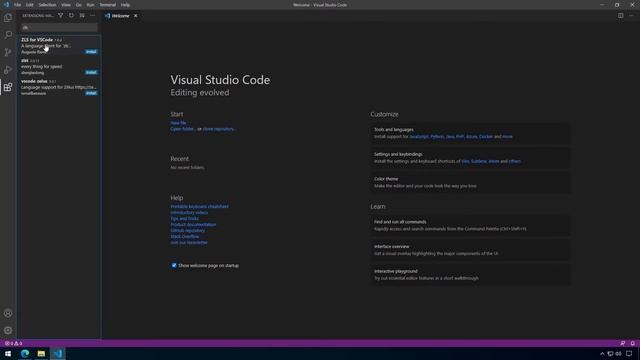Open the Interactive playground card
Viewport: 640px width, 360px height.
click(471, 275)
